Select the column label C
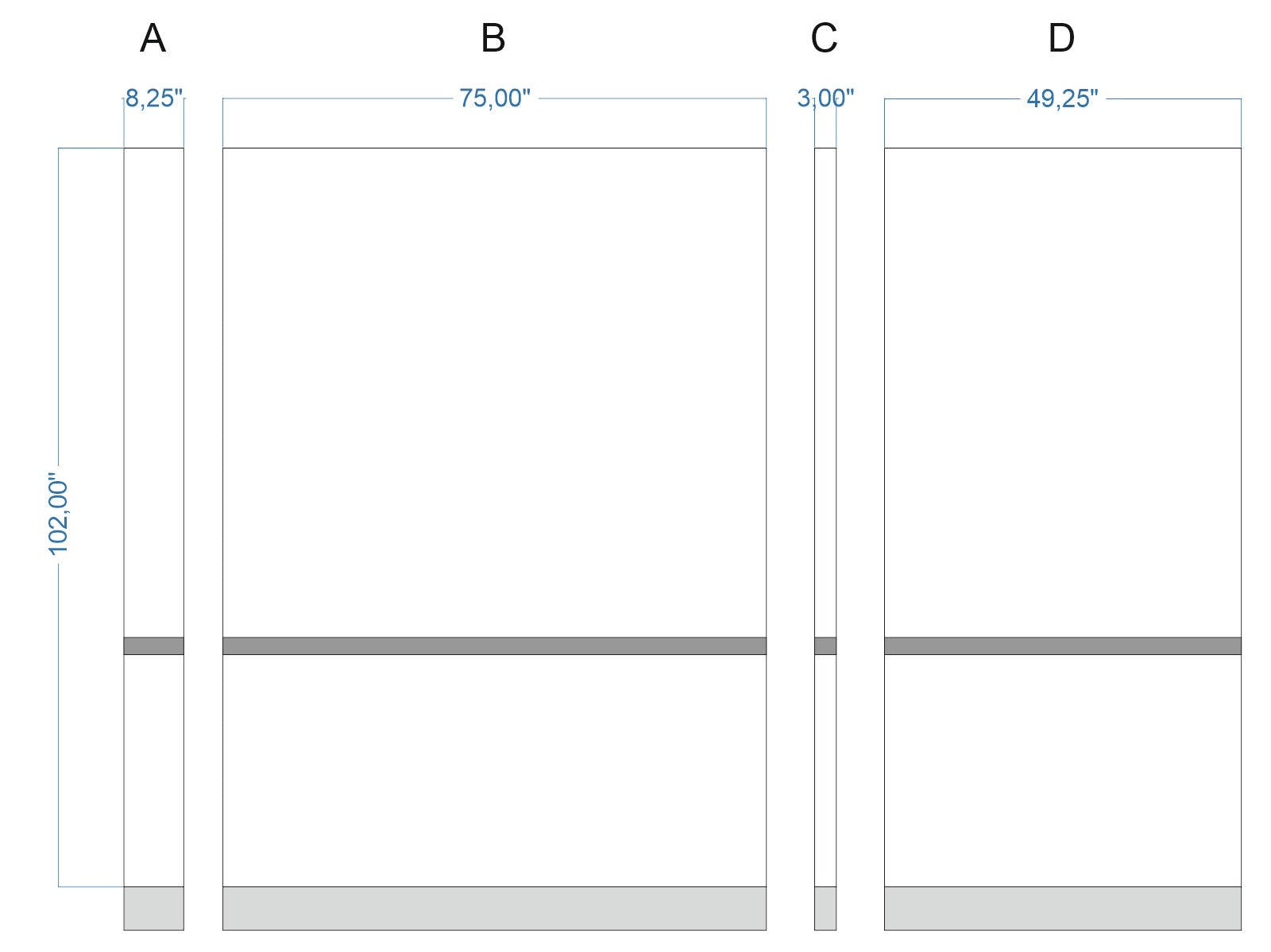Screen dimensions: 1271x952 [824, 38]
